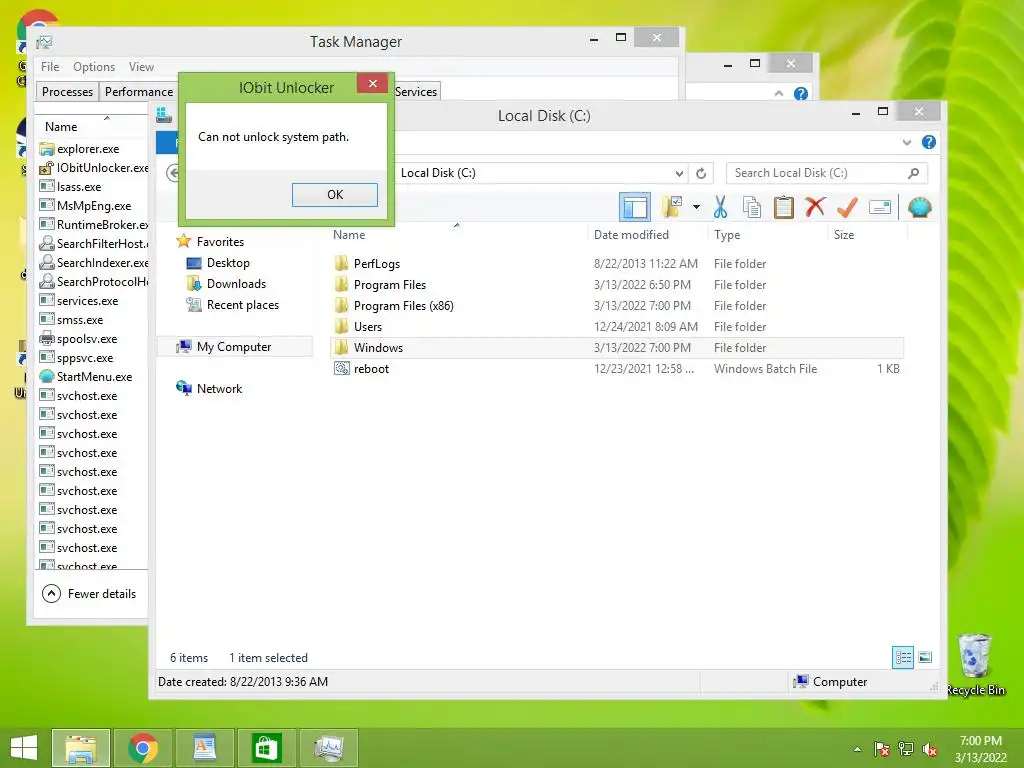Collapse Task Manager with Fewer details
Viewport: 1024px width, 768px height.
pos(89,594)
